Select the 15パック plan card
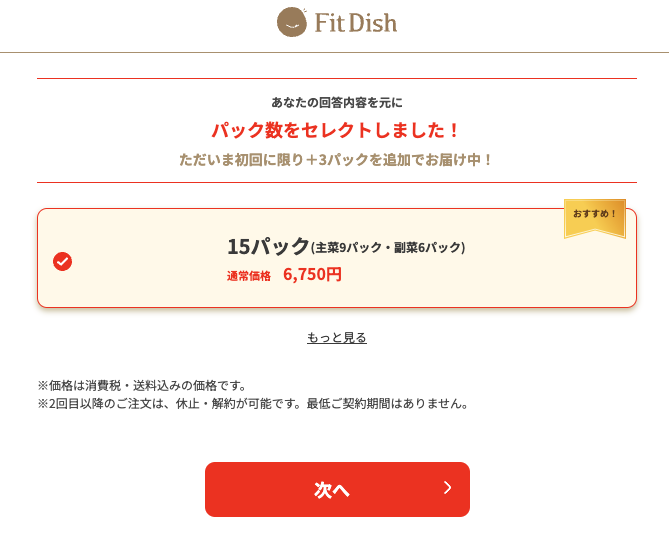 337,258
